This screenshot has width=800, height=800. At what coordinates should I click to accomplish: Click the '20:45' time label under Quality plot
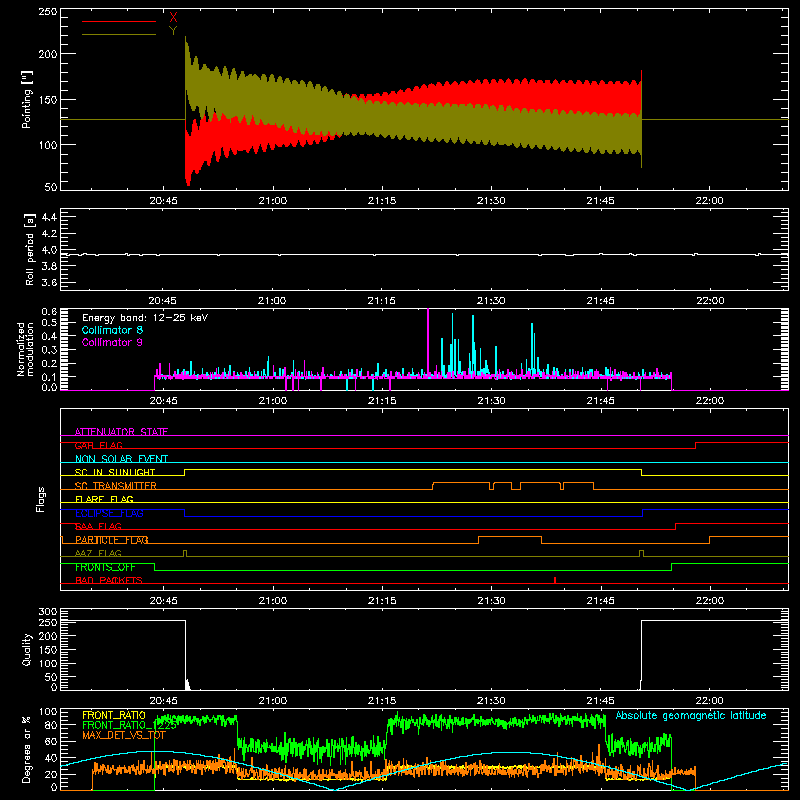[x=164, y=701]
